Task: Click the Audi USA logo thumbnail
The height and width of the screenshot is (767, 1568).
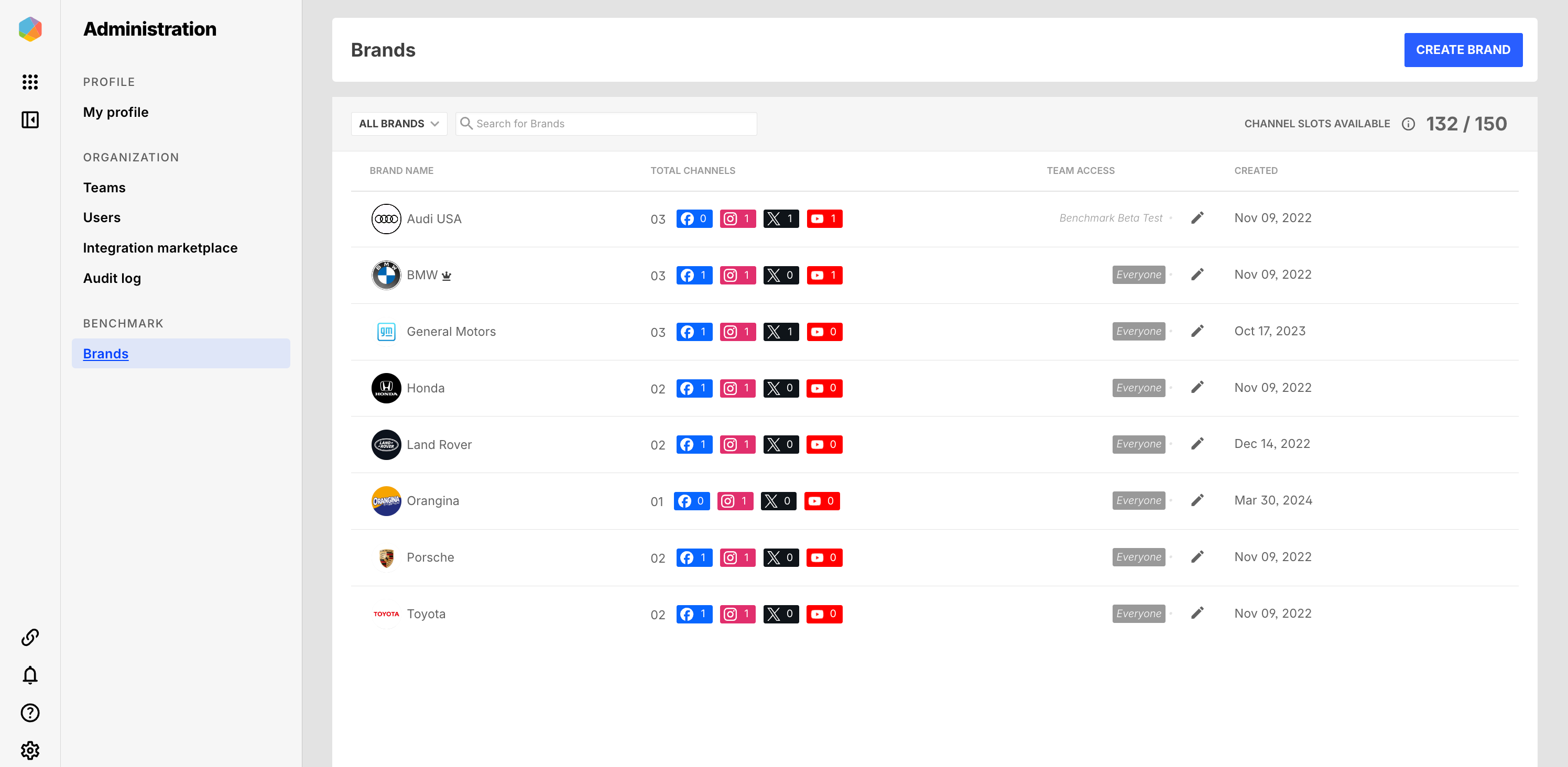Action: coord(386,219)
